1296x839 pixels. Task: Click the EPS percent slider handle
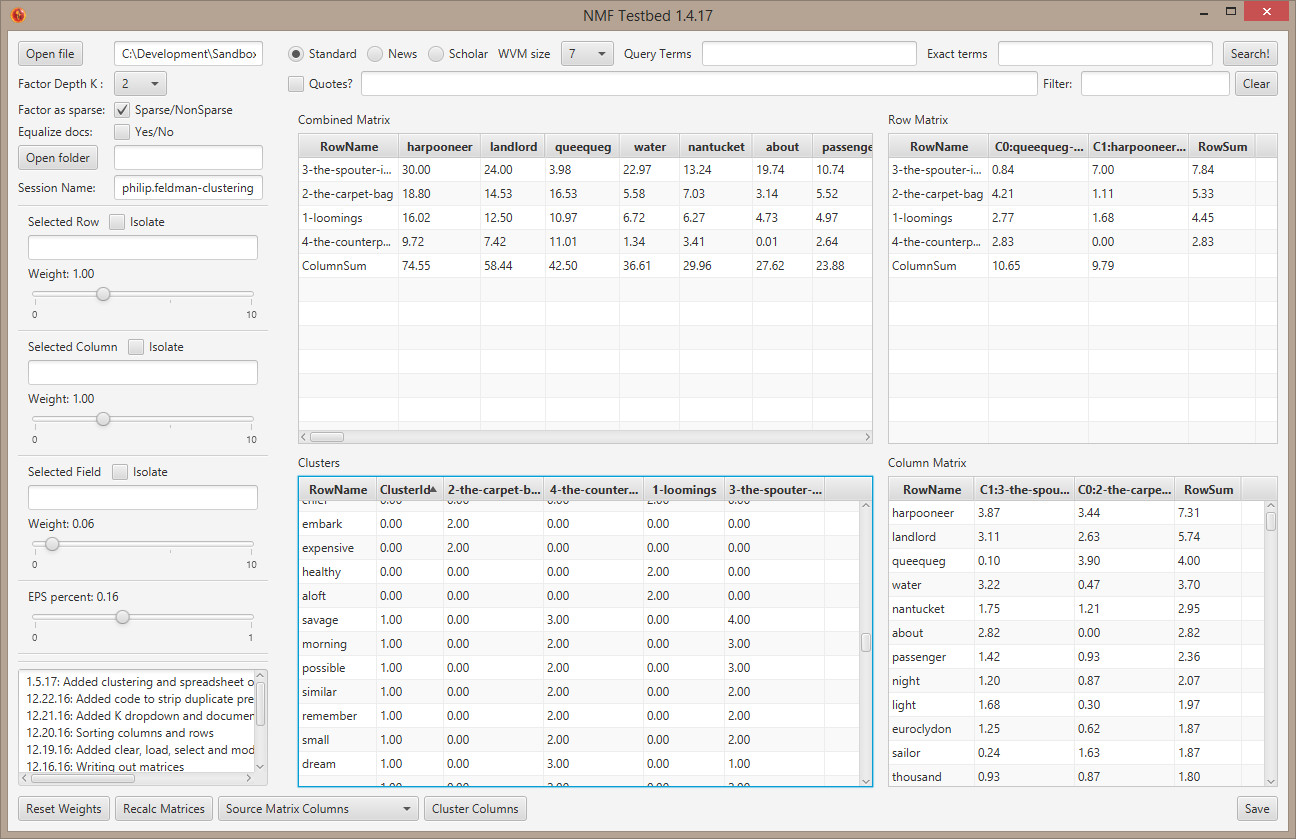(122, 617)
